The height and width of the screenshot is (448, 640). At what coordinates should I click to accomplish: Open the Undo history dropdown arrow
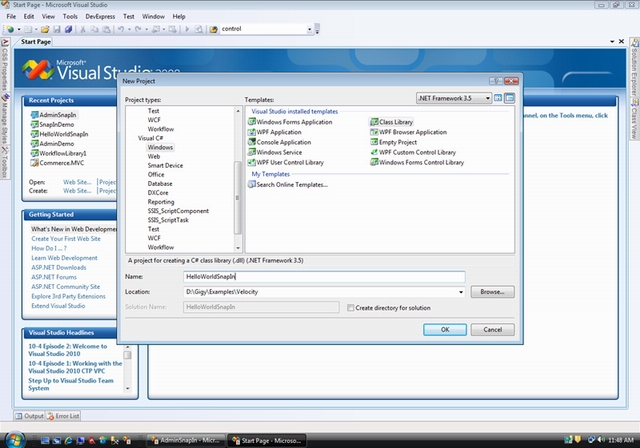[x=129, y=29]
